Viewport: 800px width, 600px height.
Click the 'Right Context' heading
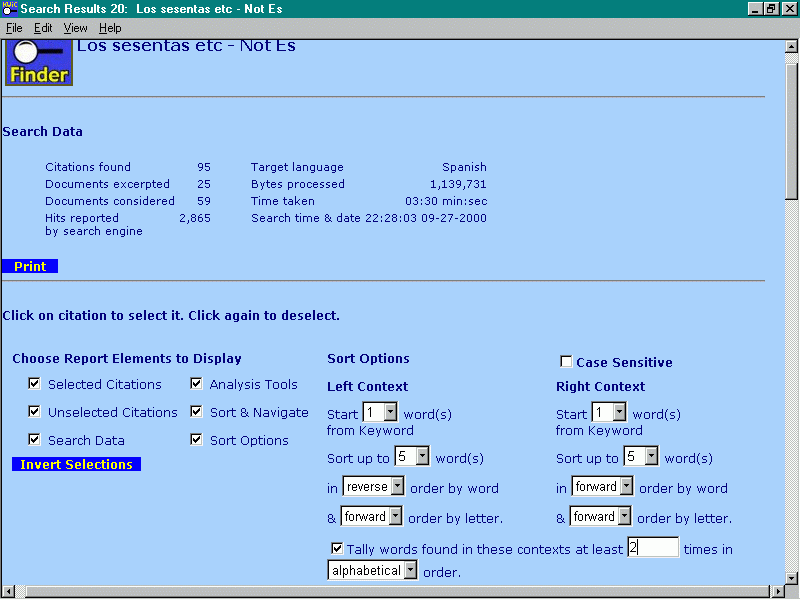click(x=601, y=386)
